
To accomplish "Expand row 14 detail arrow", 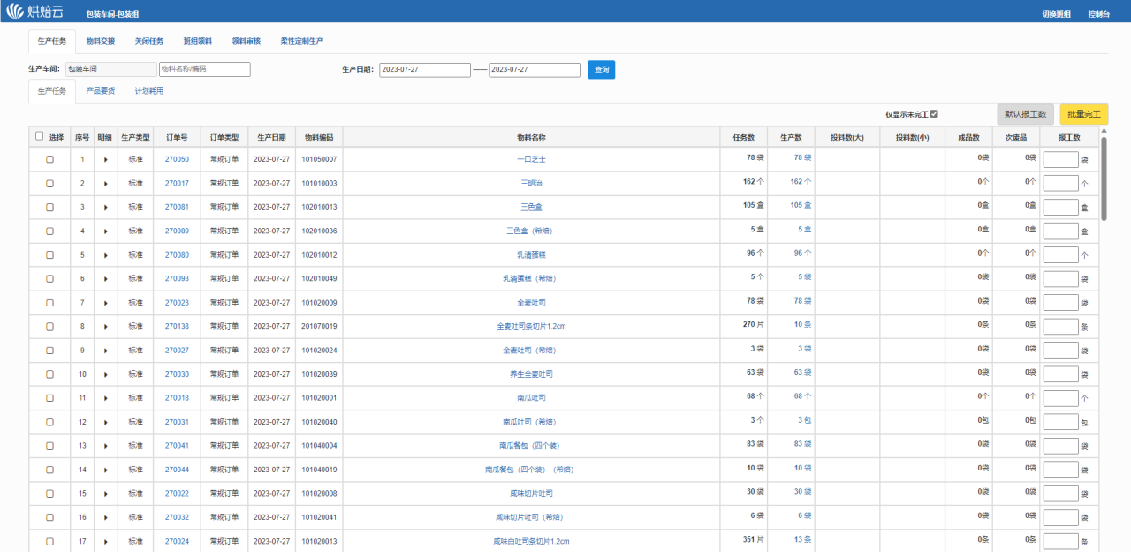I will [105, 469].
